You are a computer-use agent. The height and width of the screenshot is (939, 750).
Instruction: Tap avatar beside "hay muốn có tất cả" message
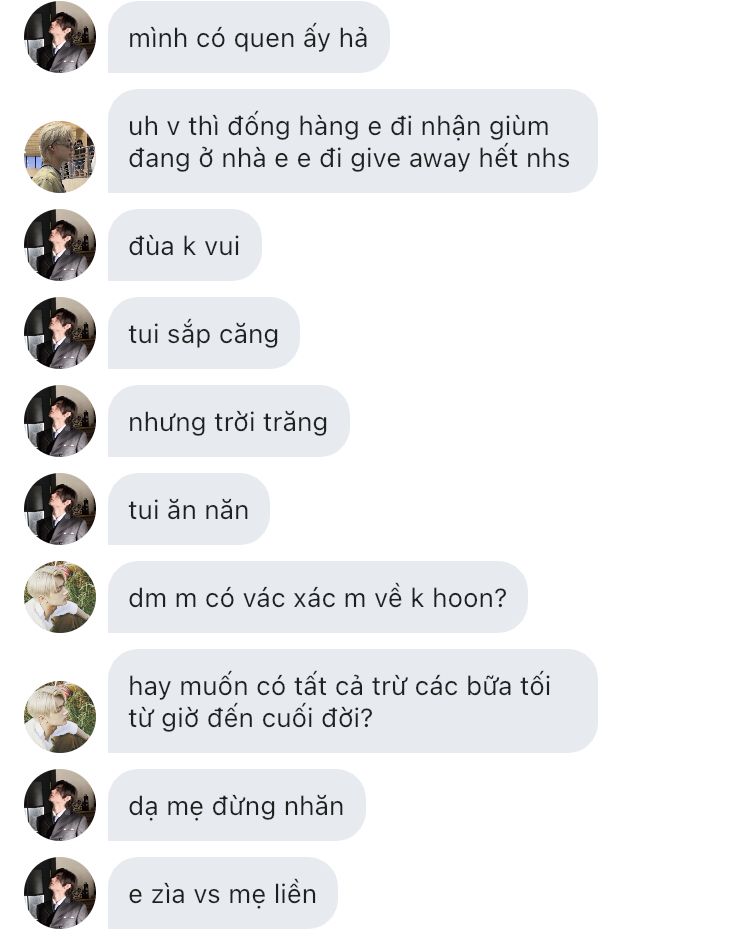[60, 717]
